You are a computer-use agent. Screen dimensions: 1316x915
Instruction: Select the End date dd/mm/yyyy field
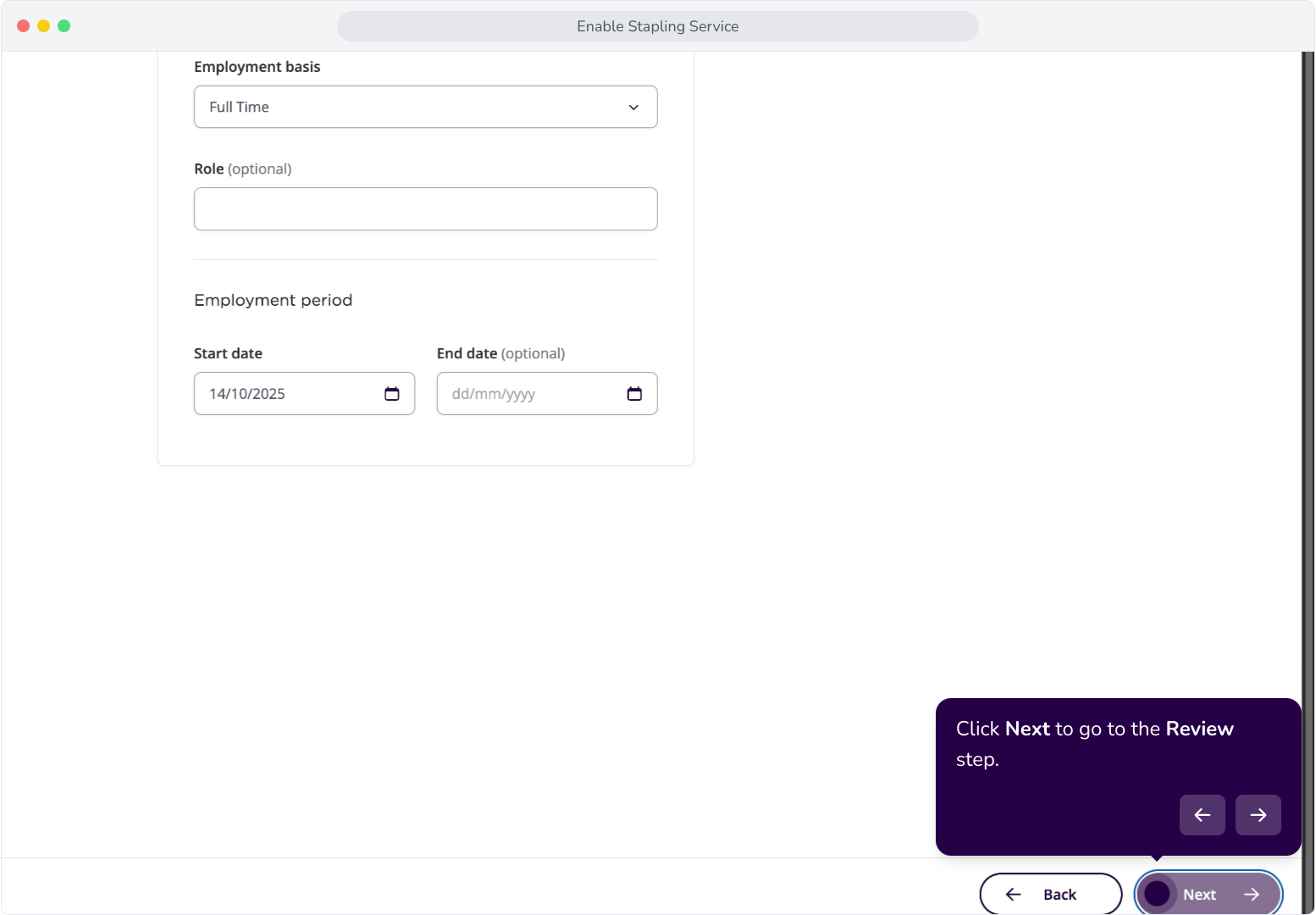[547, 394]
